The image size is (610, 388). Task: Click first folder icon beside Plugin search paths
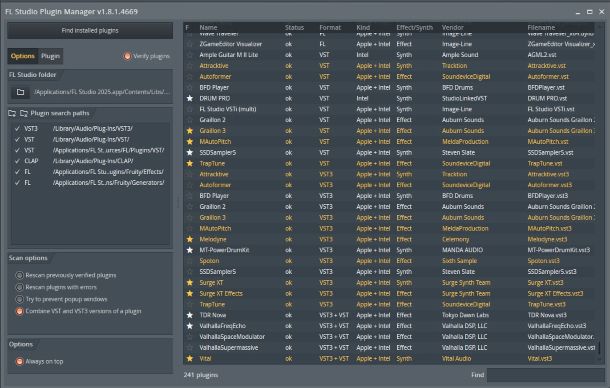coord(12,113)
